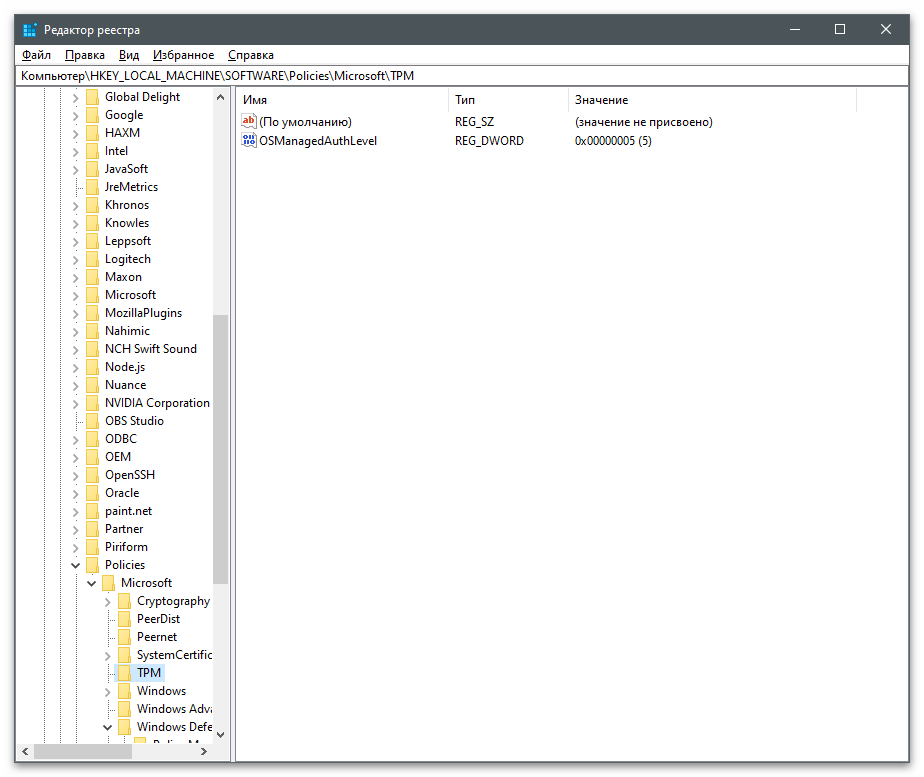Click the tree vertical scrollbar down arrow

coord(220,735)
